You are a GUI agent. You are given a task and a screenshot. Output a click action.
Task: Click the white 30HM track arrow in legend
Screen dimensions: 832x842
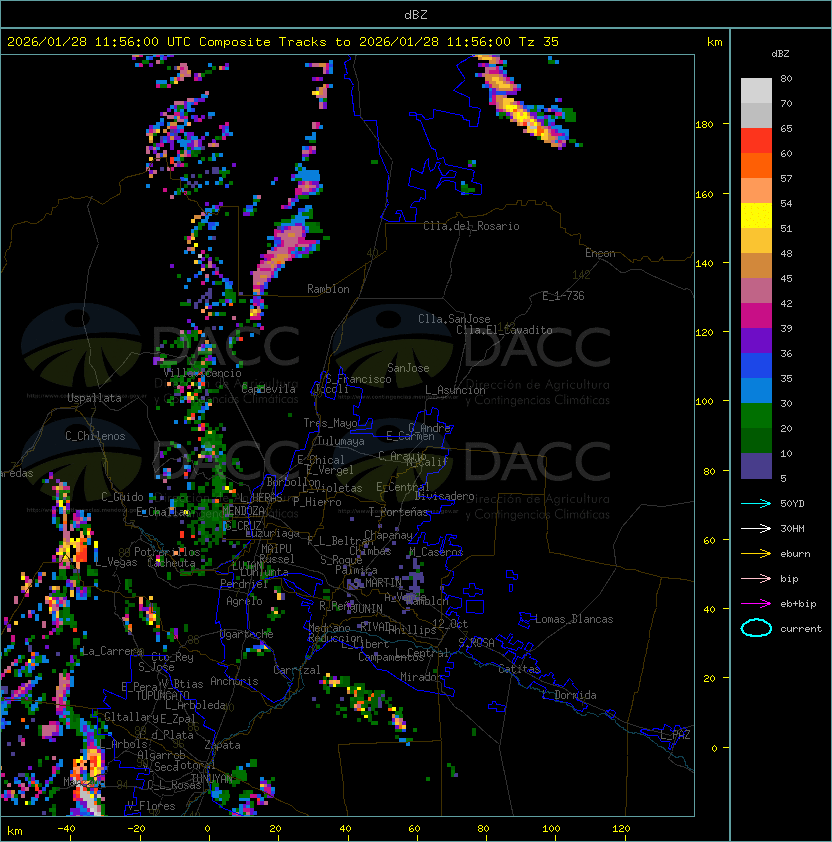click(x=756, y=528)
